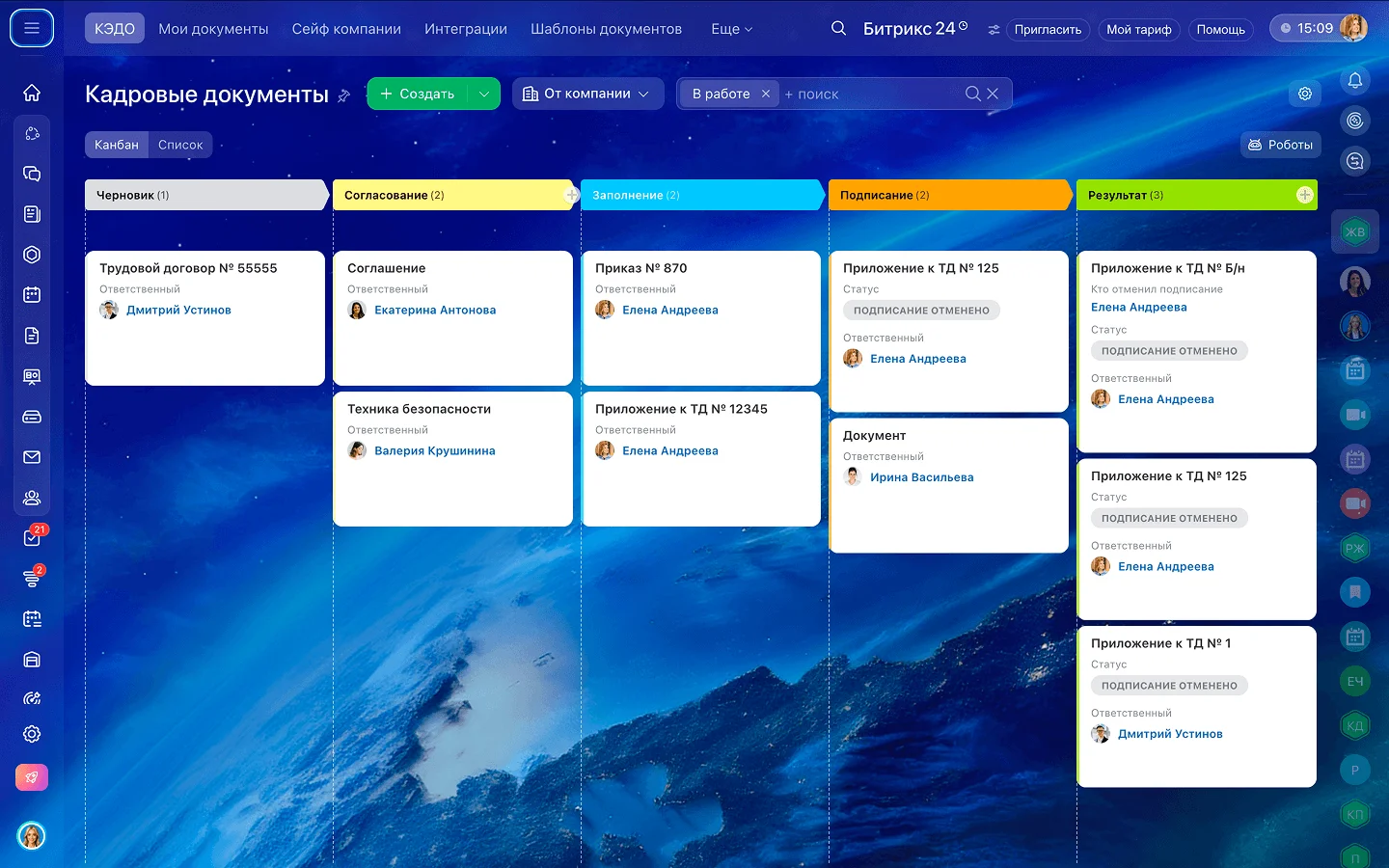
Task: Add a stage after Согласование column
Action: pyautogui.click(x=571, y=195)
